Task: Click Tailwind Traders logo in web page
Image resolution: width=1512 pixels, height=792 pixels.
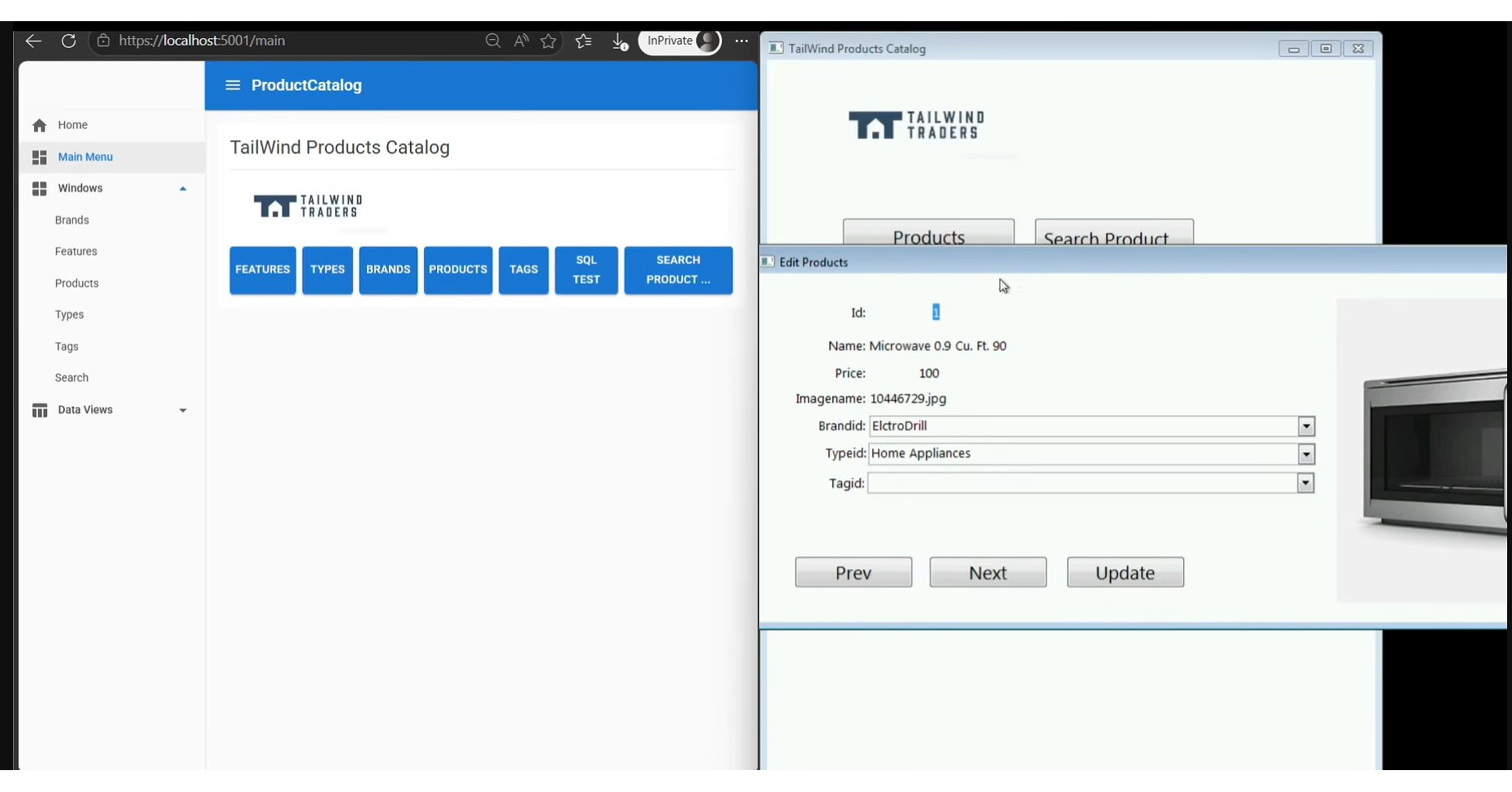Action: 308,206
